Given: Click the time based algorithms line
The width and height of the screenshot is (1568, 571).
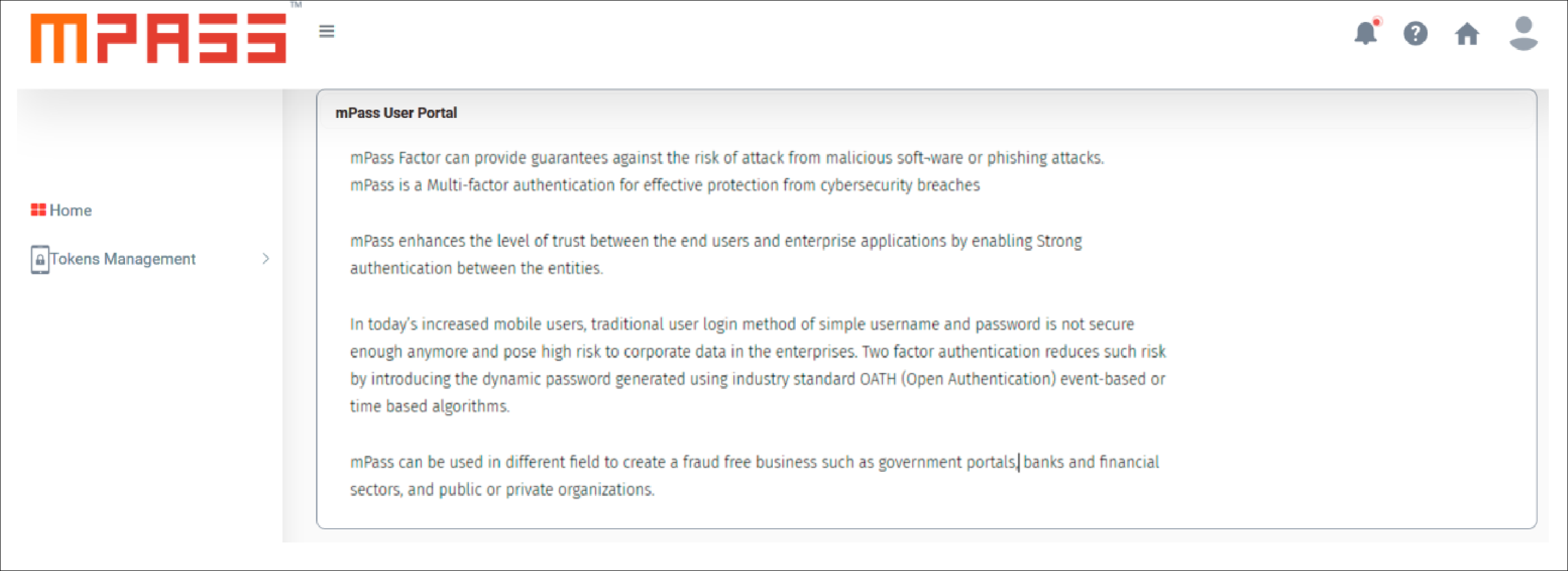Looking at the screenshot, I should pyautogui.click(x=430, y=406).
